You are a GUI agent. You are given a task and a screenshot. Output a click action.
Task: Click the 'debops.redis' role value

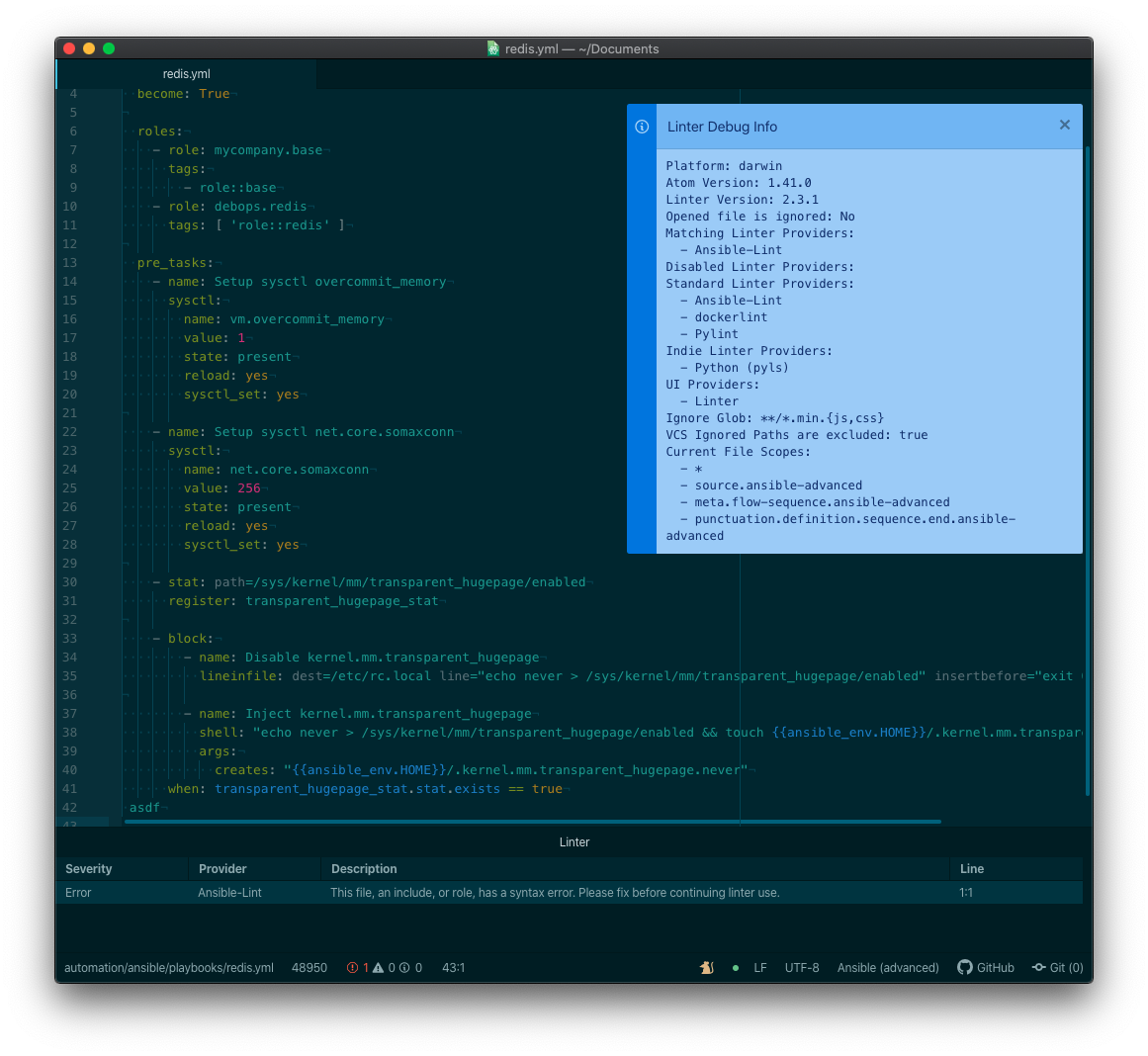coord(260,206)
